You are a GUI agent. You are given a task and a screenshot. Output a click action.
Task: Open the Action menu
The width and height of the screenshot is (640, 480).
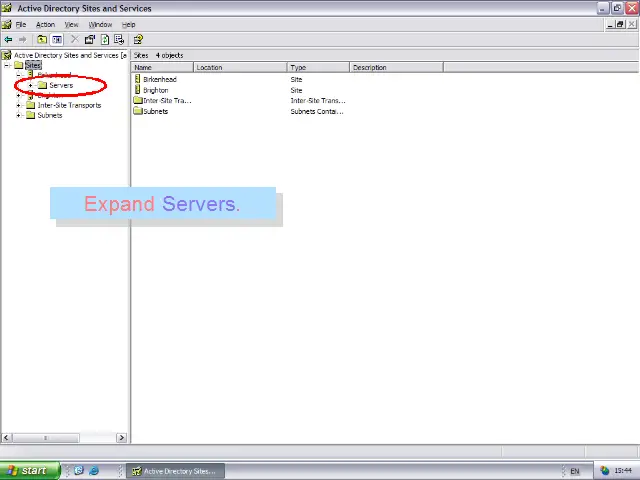tap(45, 24)
